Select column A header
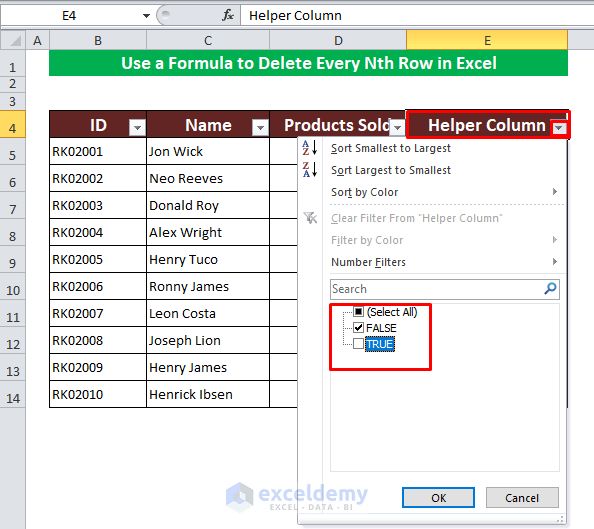Viewport: 594px width, 529px height. pyautogui.click(x=37, y=40)
